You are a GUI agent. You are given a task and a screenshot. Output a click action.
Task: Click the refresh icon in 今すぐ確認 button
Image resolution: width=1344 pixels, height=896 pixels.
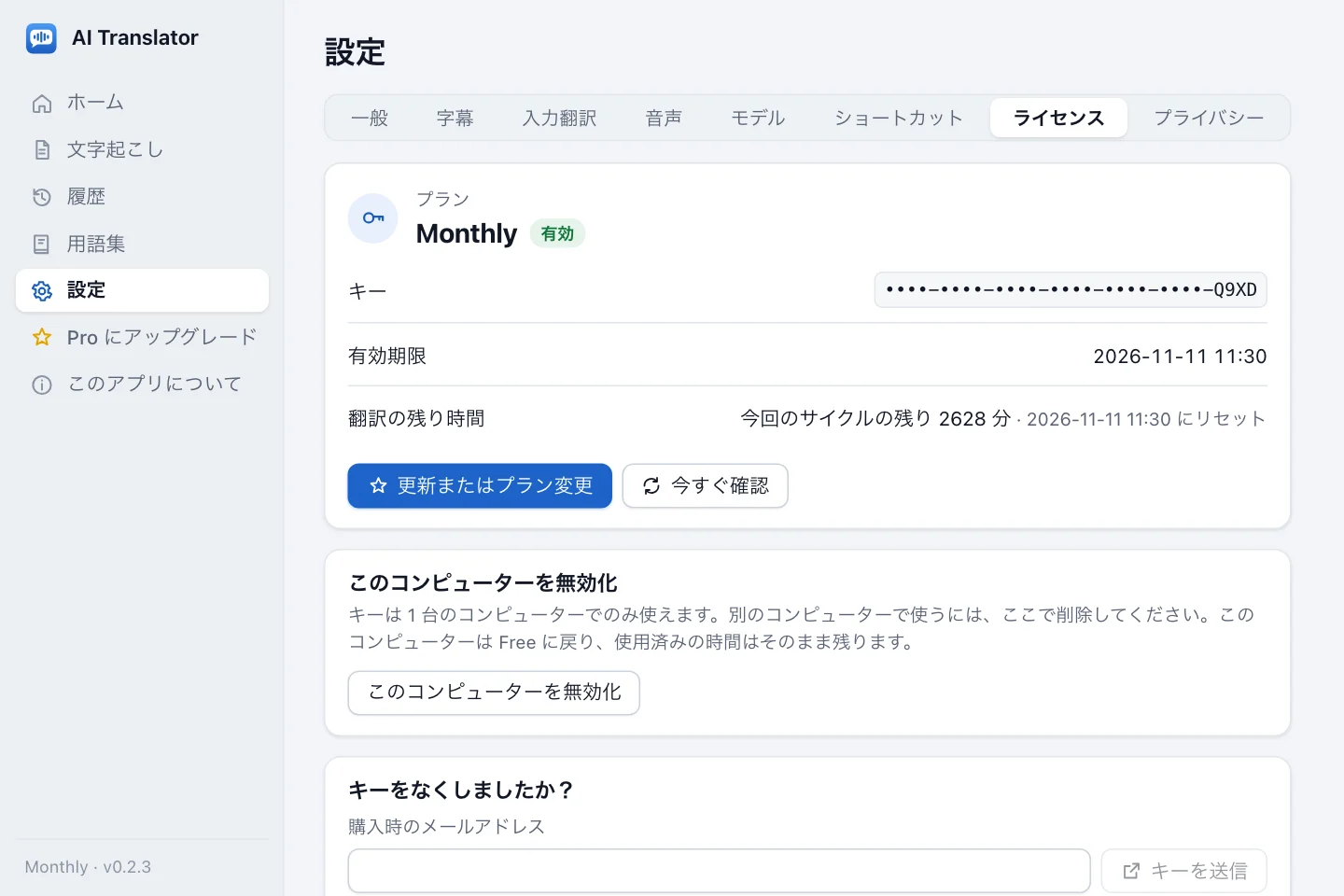click(651, 485)
